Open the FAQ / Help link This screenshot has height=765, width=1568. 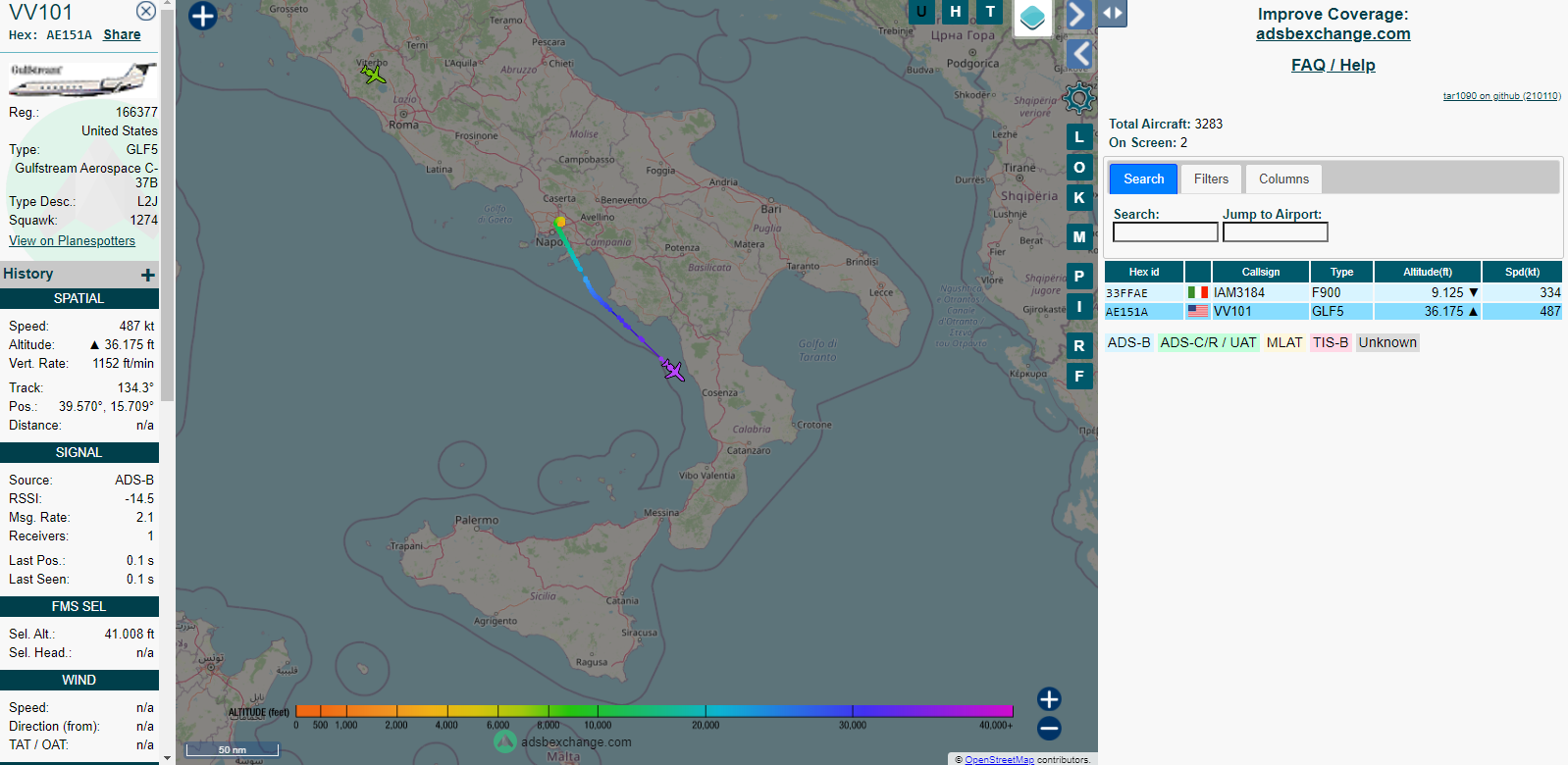coord(1333,65)
